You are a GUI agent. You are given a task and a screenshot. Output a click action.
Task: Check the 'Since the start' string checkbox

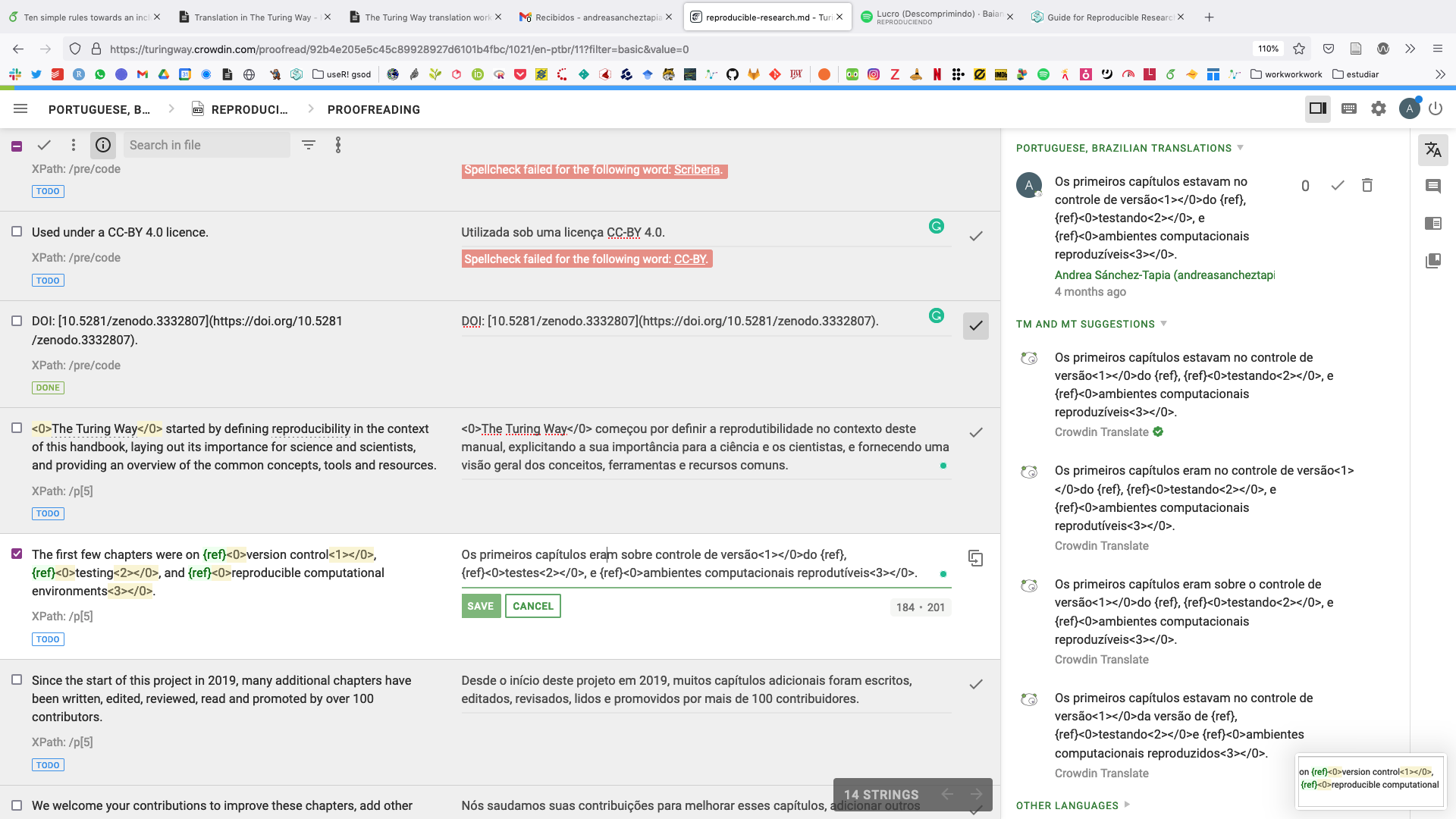point(17,680)
